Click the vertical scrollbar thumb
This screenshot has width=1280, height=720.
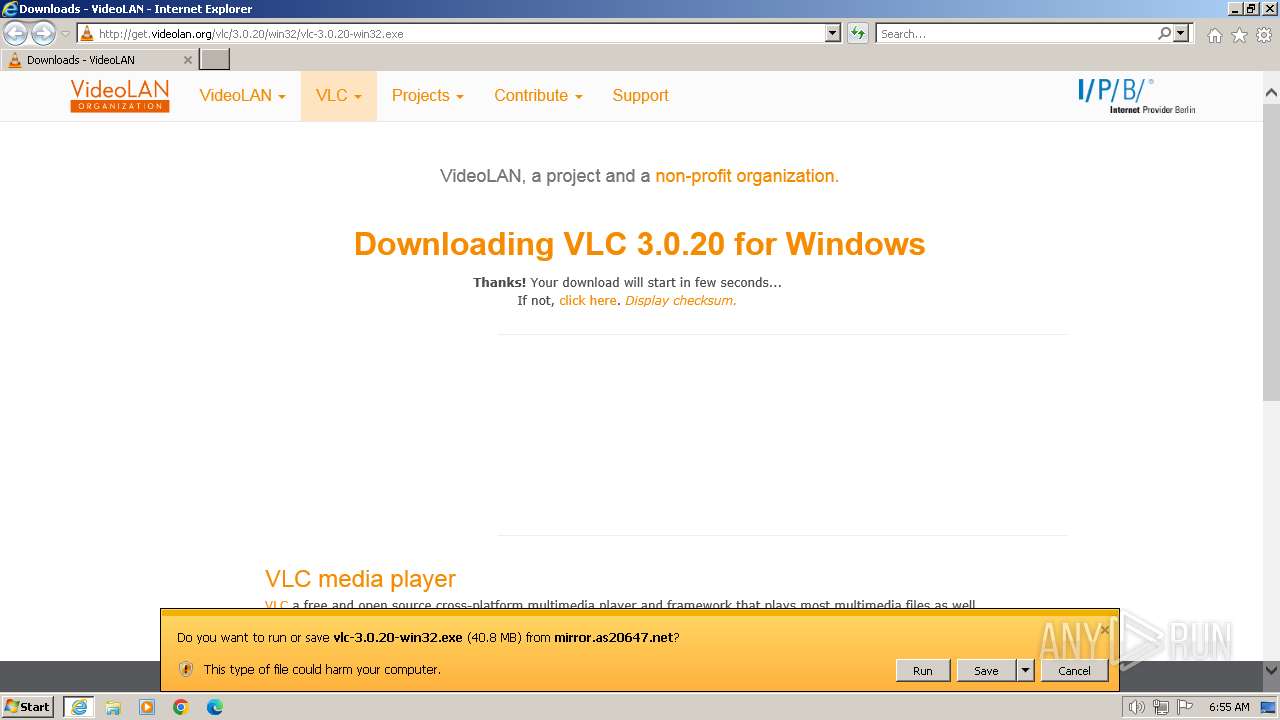(1271, 250)
